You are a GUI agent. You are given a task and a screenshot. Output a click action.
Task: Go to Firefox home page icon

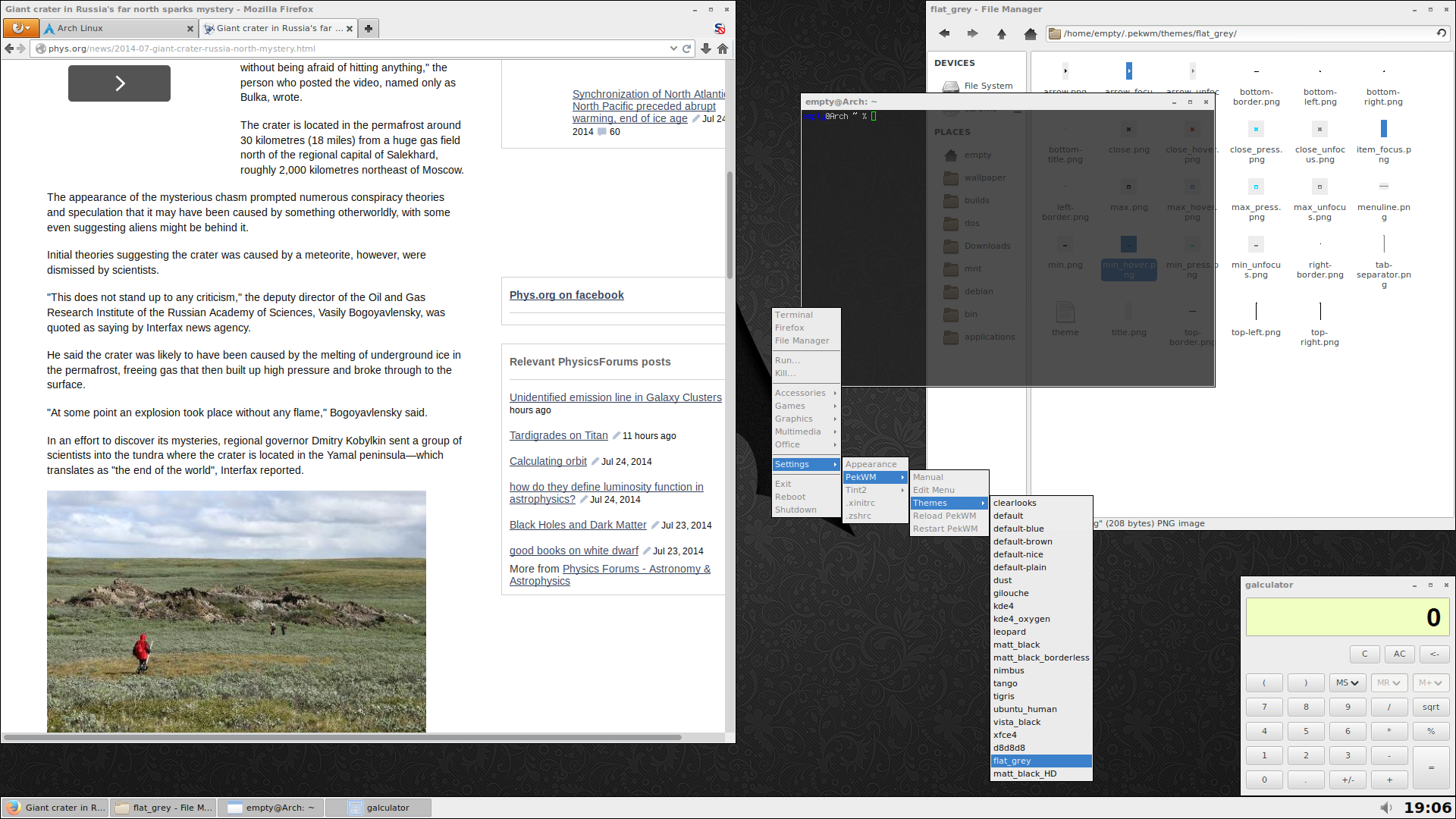(x=723, y=49)
